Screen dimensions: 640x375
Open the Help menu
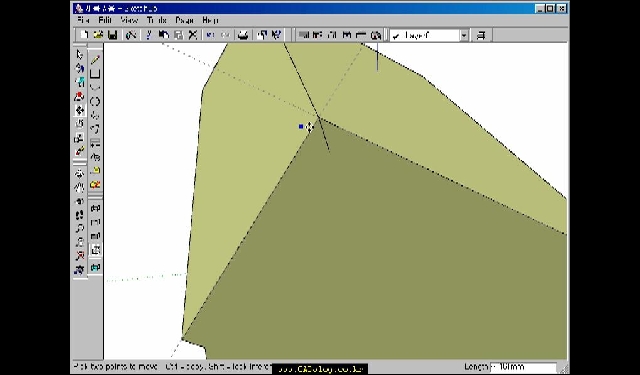(x=210, y=20)
